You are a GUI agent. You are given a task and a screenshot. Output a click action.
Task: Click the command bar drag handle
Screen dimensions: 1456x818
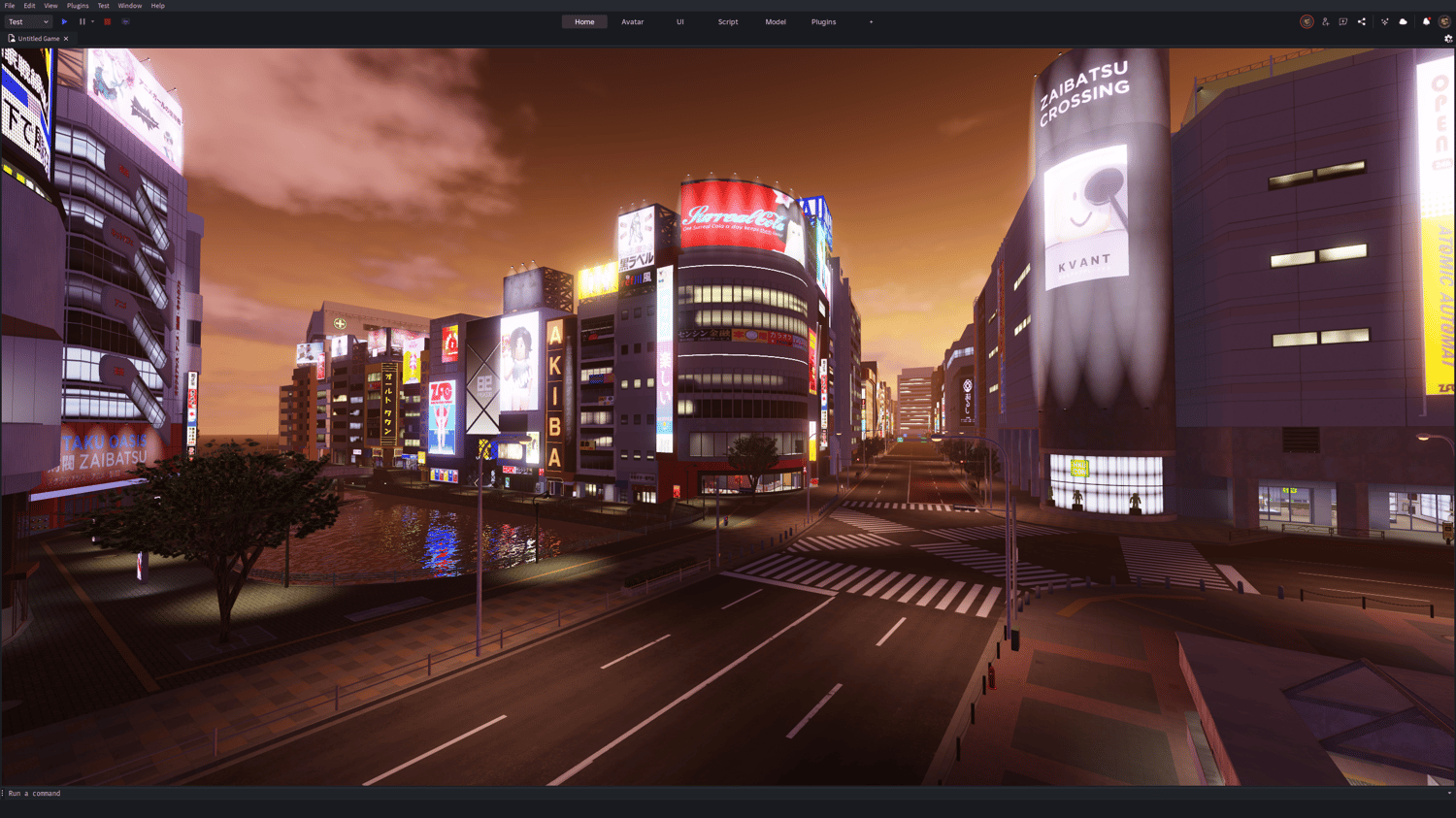click(x=3, y=793)
